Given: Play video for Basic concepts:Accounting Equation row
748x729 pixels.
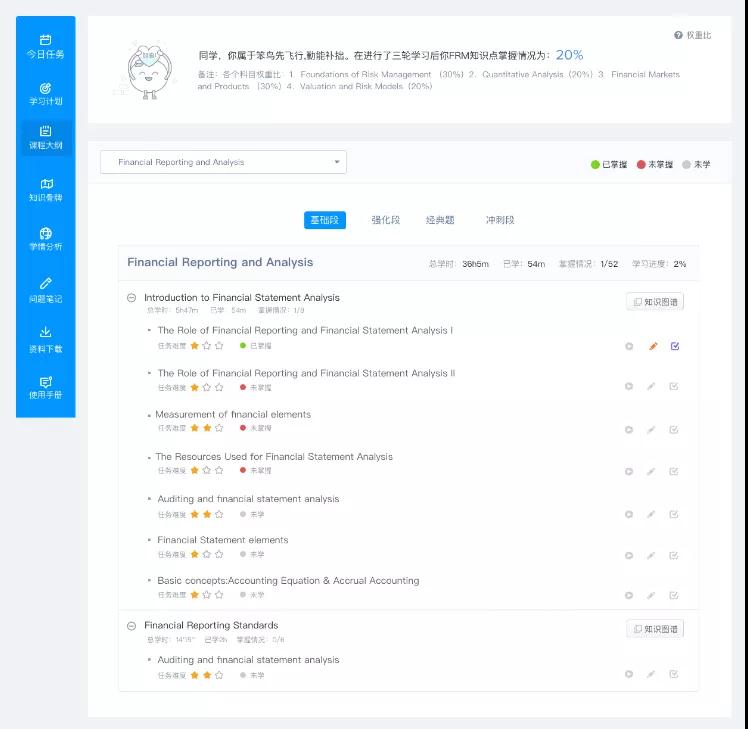Looking at the screenshot, I should (629, 595).
